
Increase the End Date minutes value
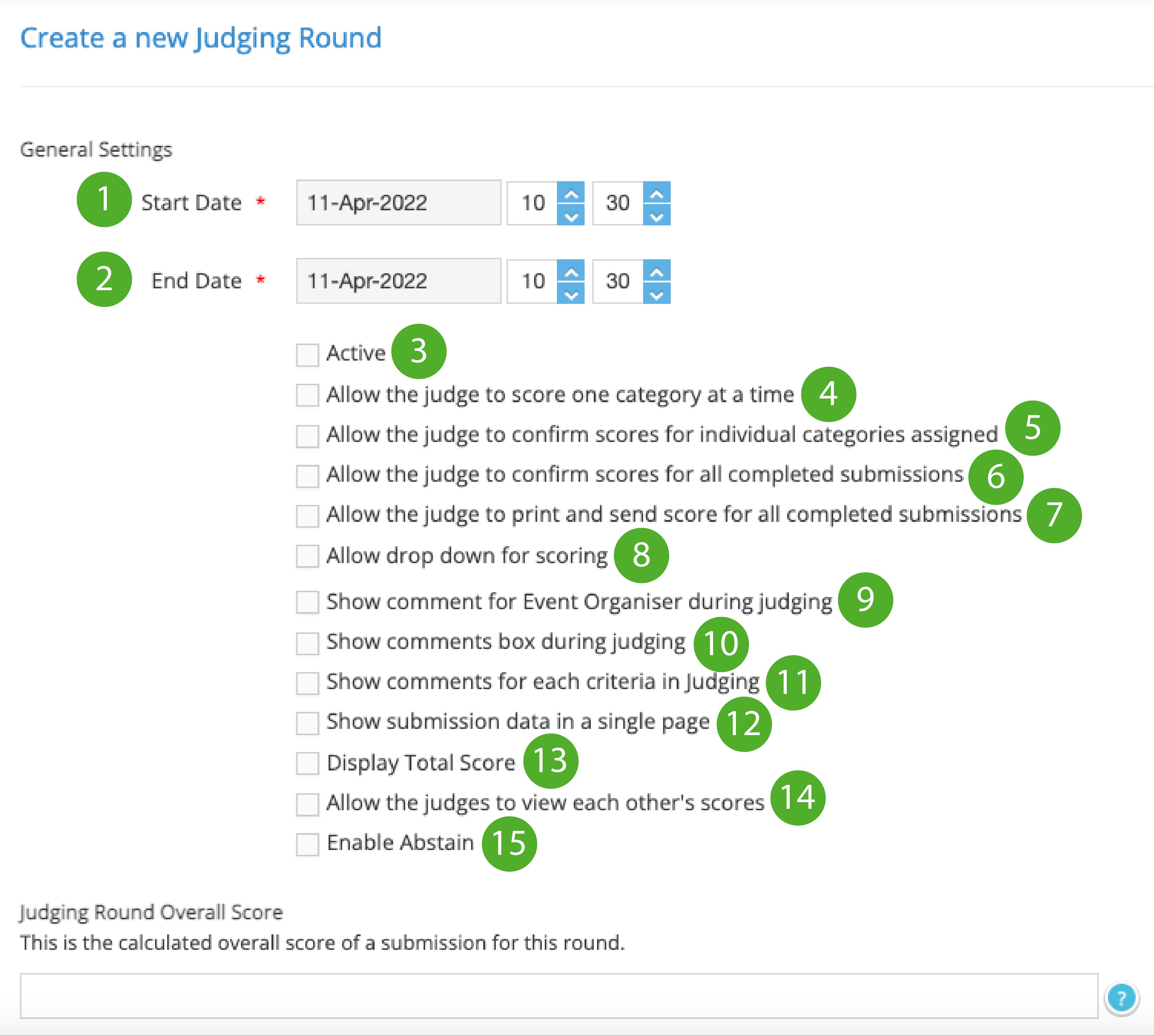(656, 270)
